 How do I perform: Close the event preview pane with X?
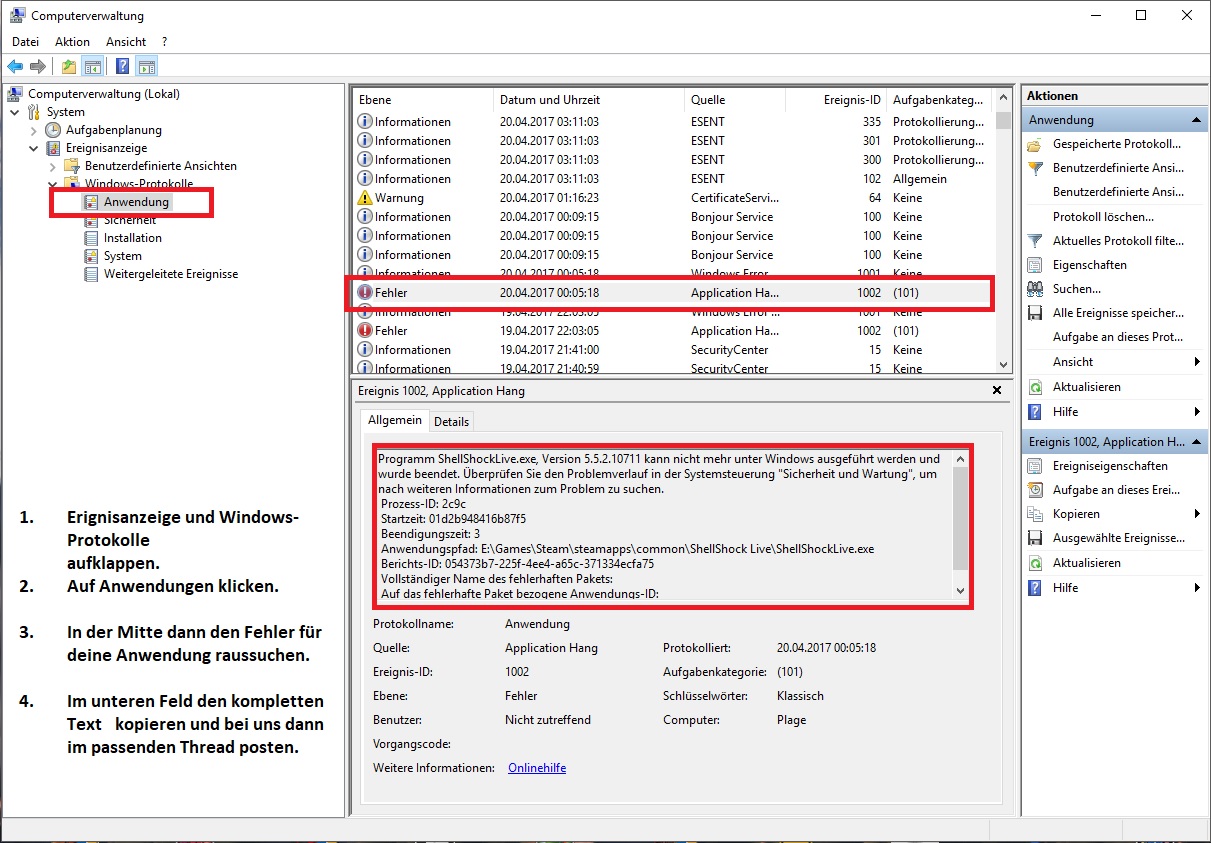[x=996, y=391]
